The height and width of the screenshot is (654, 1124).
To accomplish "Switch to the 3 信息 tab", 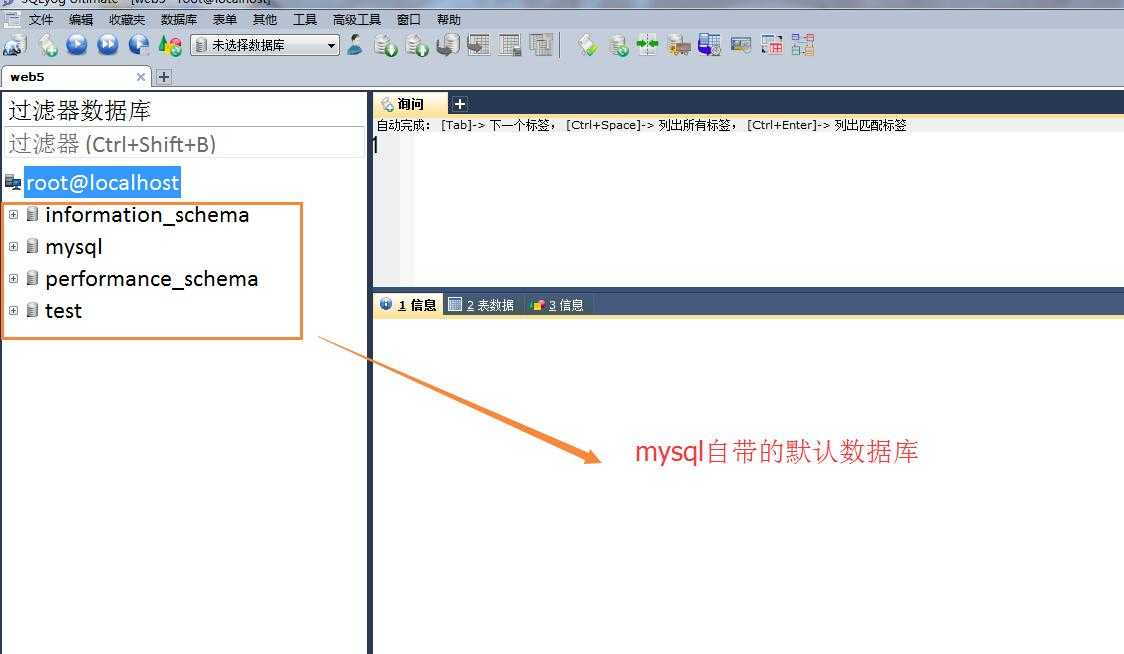I will [557, 305].
